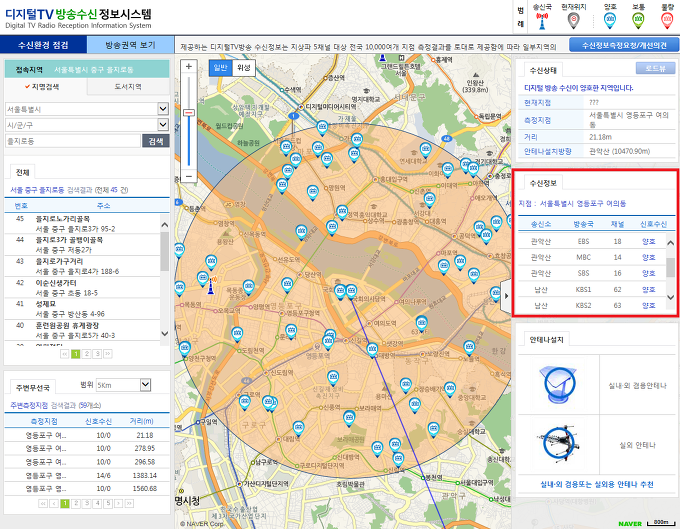The height and width of the screenshot is (529, 680).
Task: Click the red poor reception legend pin
Action: pos(667,20)
